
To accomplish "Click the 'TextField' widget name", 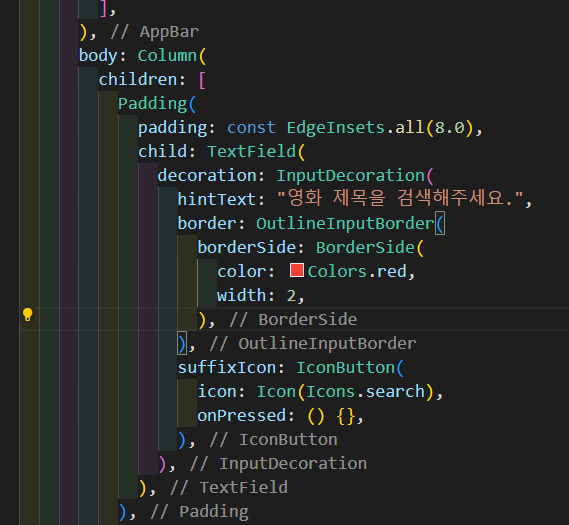I will [x=251, y=152].
